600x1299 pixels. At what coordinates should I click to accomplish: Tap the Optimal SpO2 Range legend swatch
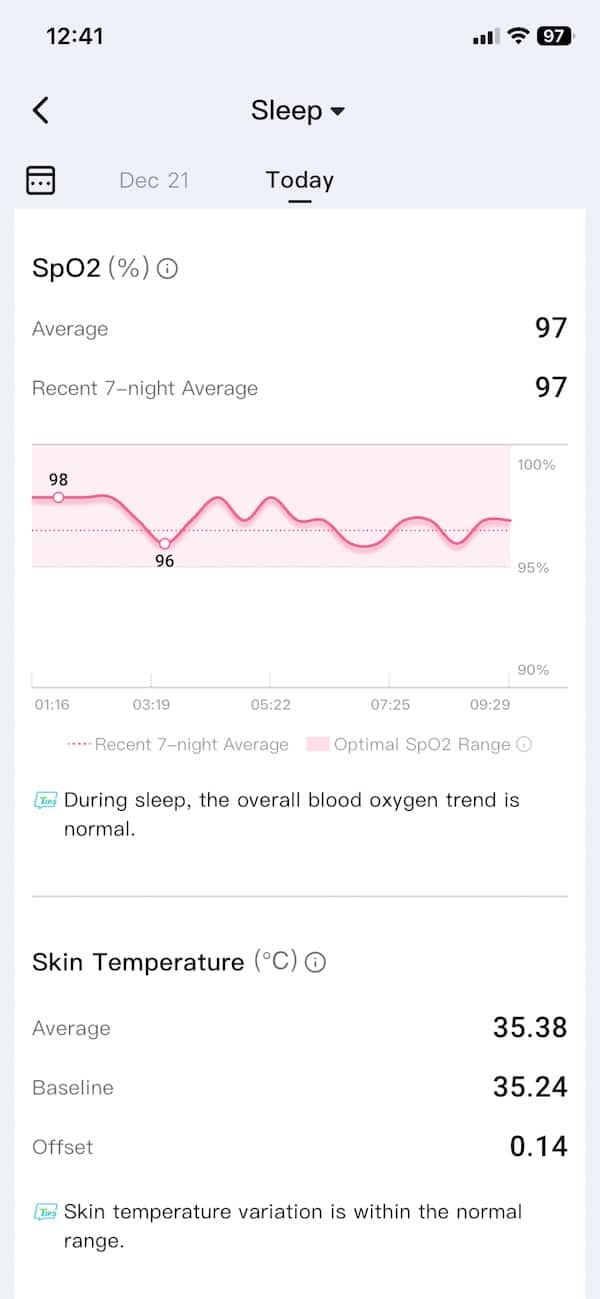click(318, 744)
